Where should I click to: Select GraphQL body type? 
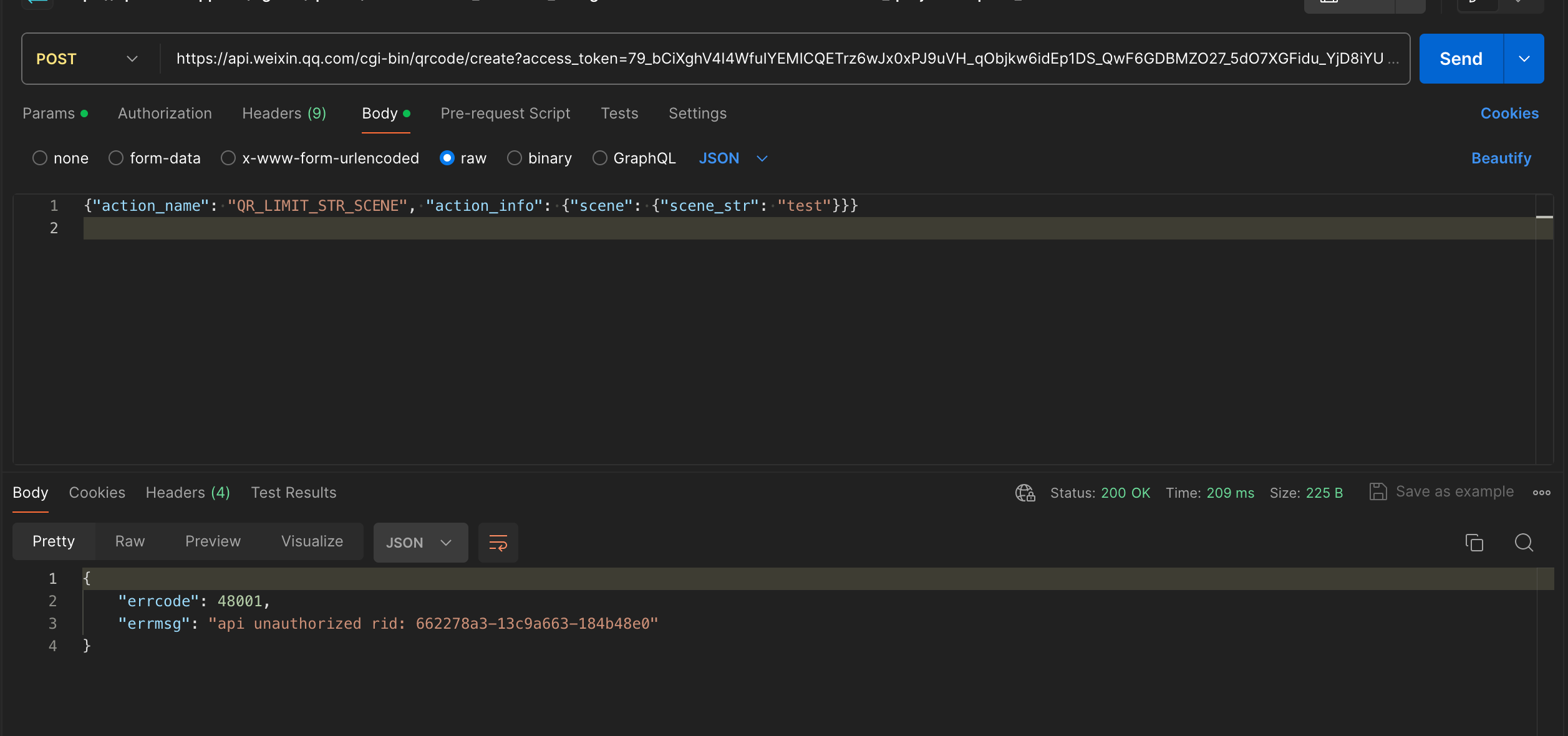(x=600, y=158)
